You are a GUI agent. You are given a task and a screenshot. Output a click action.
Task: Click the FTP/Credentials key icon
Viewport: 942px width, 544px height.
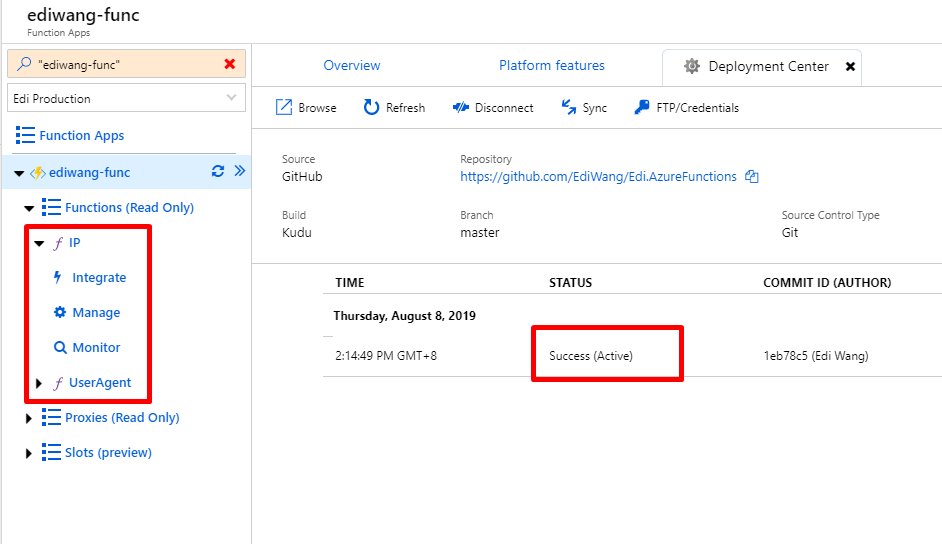coord(642,107)
